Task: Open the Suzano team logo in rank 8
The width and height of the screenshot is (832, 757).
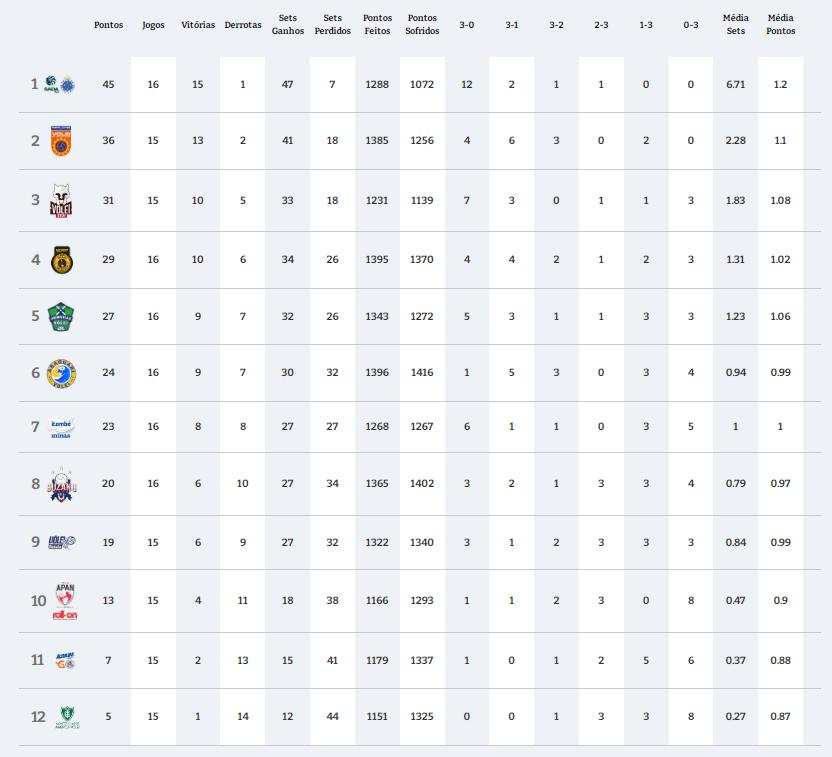Action: click(x=62, y=485)
